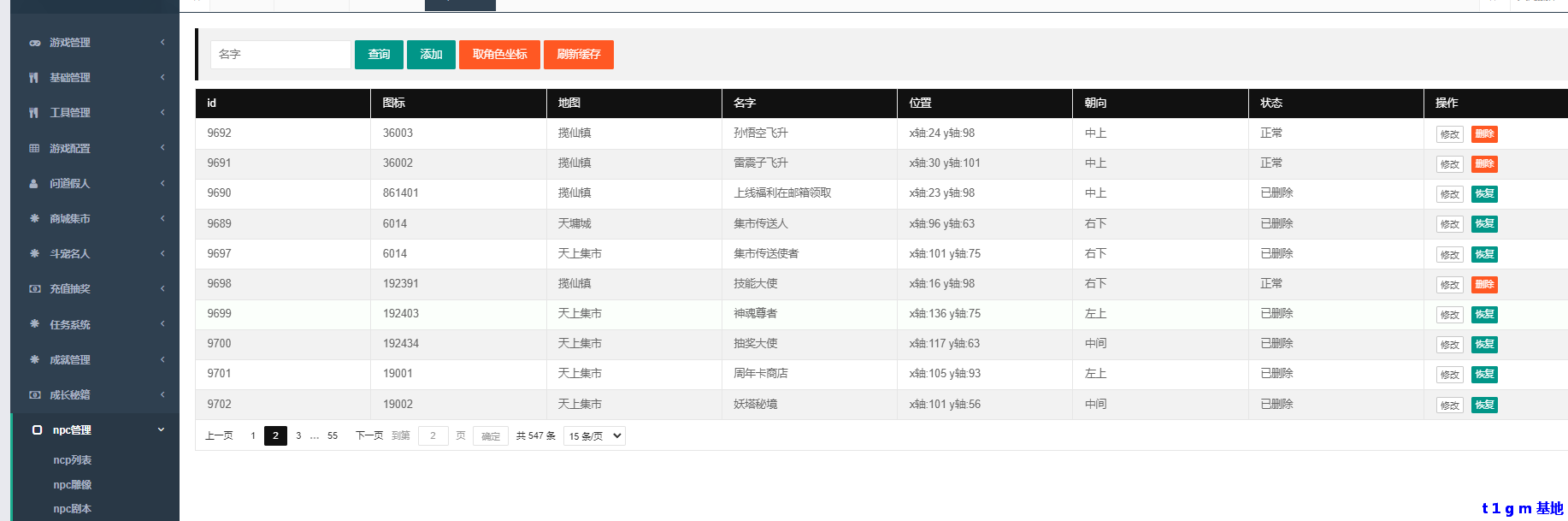Click the square icon beside npc管理

[37, 430]
